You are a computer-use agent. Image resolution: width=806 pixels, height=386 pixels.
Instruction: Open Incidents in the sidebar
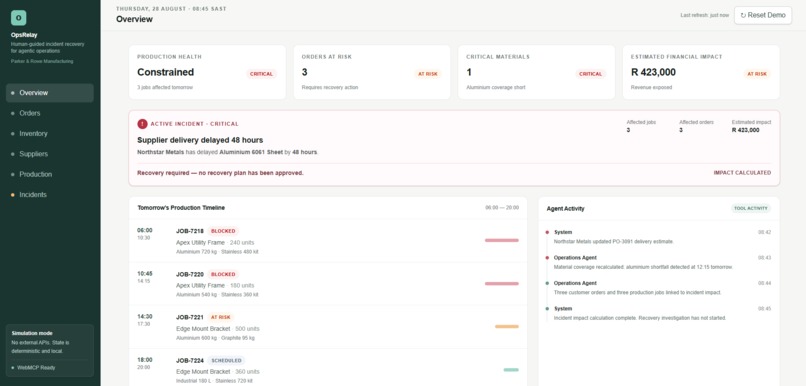[50, 195]
